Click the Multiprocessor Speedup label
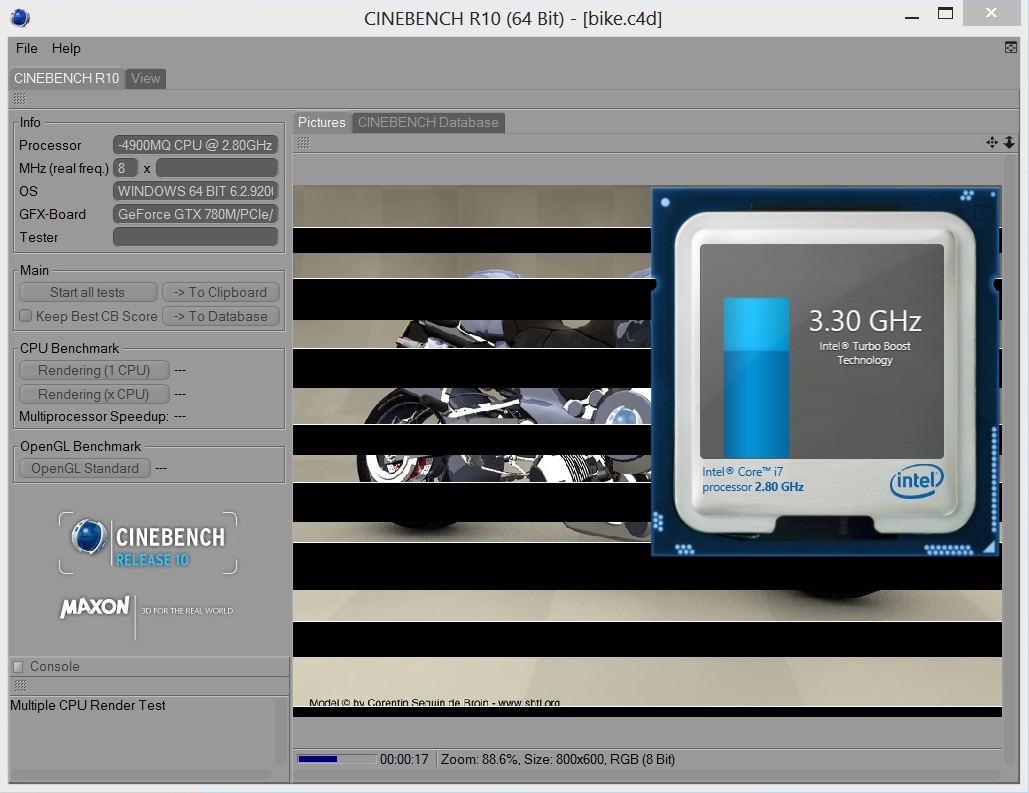The height and width of the screenshot is (793, 1029). point(94,416)
